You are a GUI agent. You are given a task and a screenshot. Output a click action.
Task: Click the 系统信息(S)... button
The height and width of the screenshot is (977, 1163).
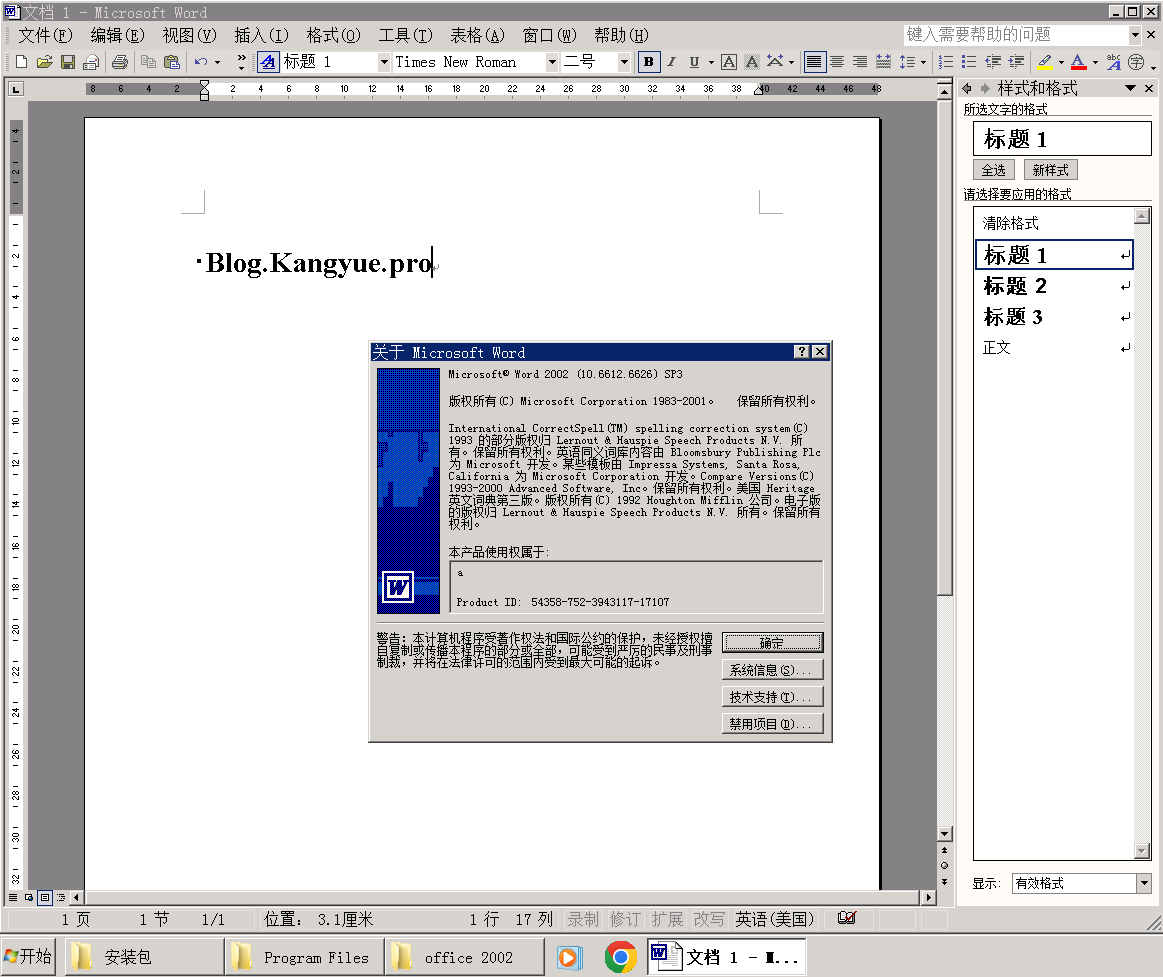(772, 670)
